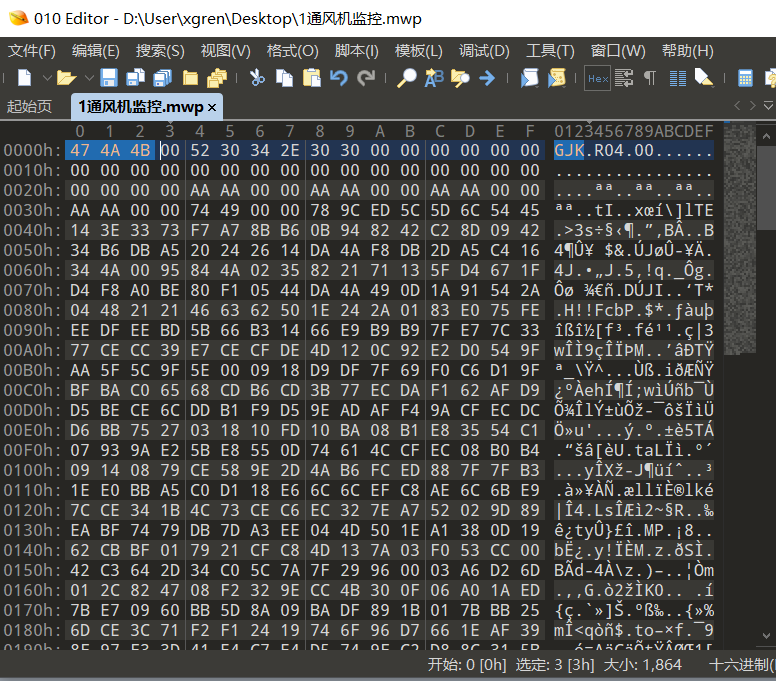Click the status entry 选定: 3 [3h]

tap(555, 664)
